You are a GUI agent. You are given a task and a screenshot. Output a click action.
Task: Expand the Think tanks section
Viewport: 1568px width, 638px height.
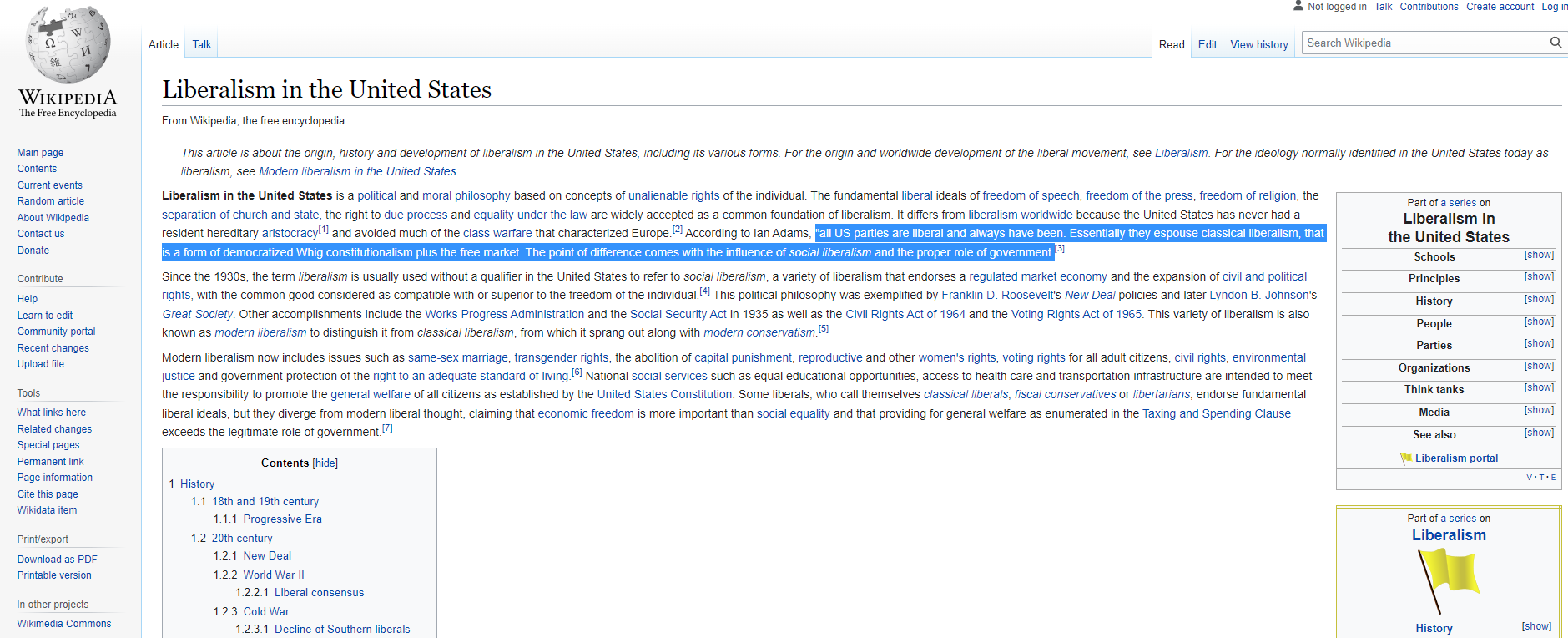pos(1538,387)
